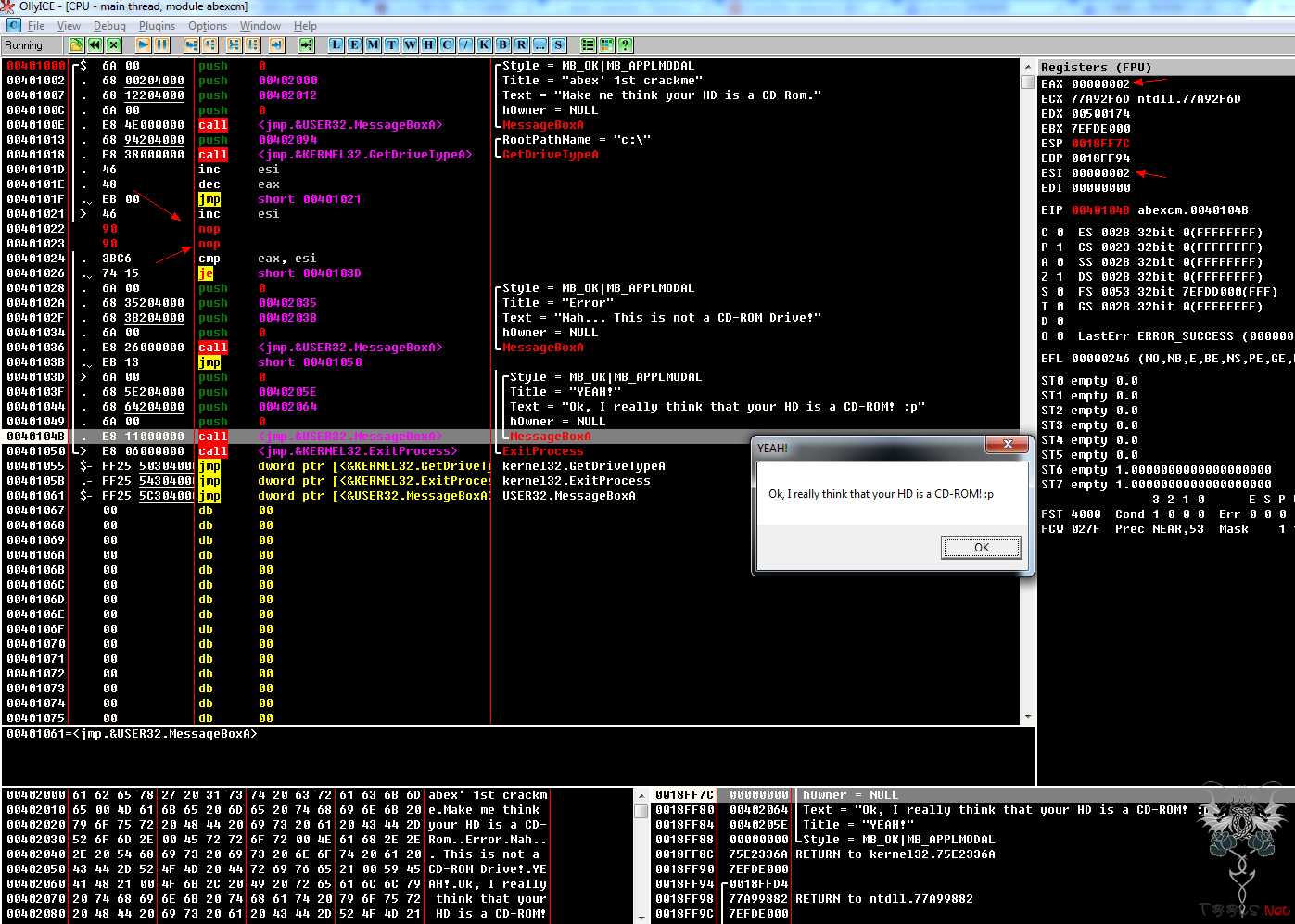
Task: Click the Open file toolbar icon
Action: [x=76, y=44]
